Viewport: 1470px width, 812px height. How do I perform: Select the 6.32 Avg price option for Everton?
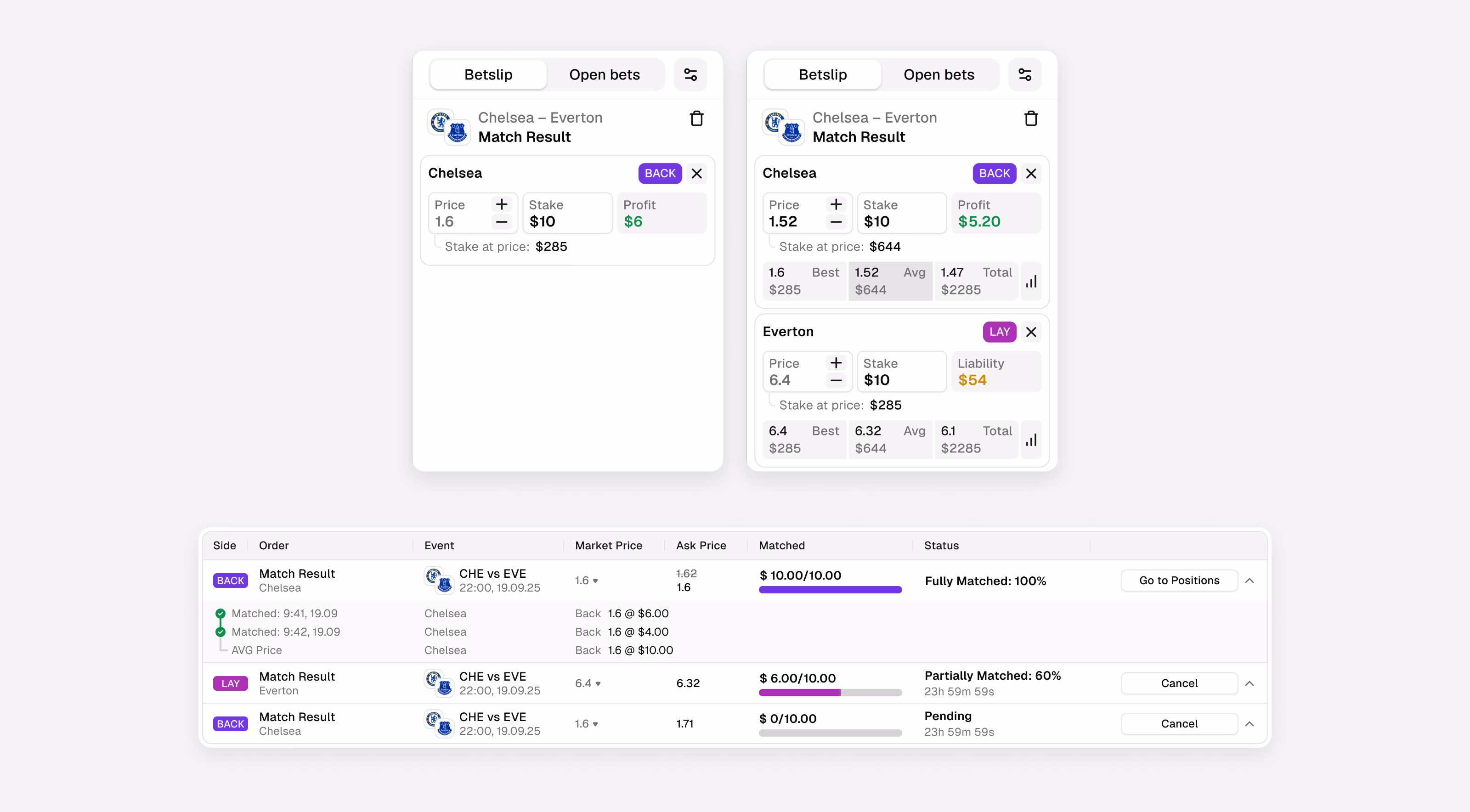click(x=890, y=440)
